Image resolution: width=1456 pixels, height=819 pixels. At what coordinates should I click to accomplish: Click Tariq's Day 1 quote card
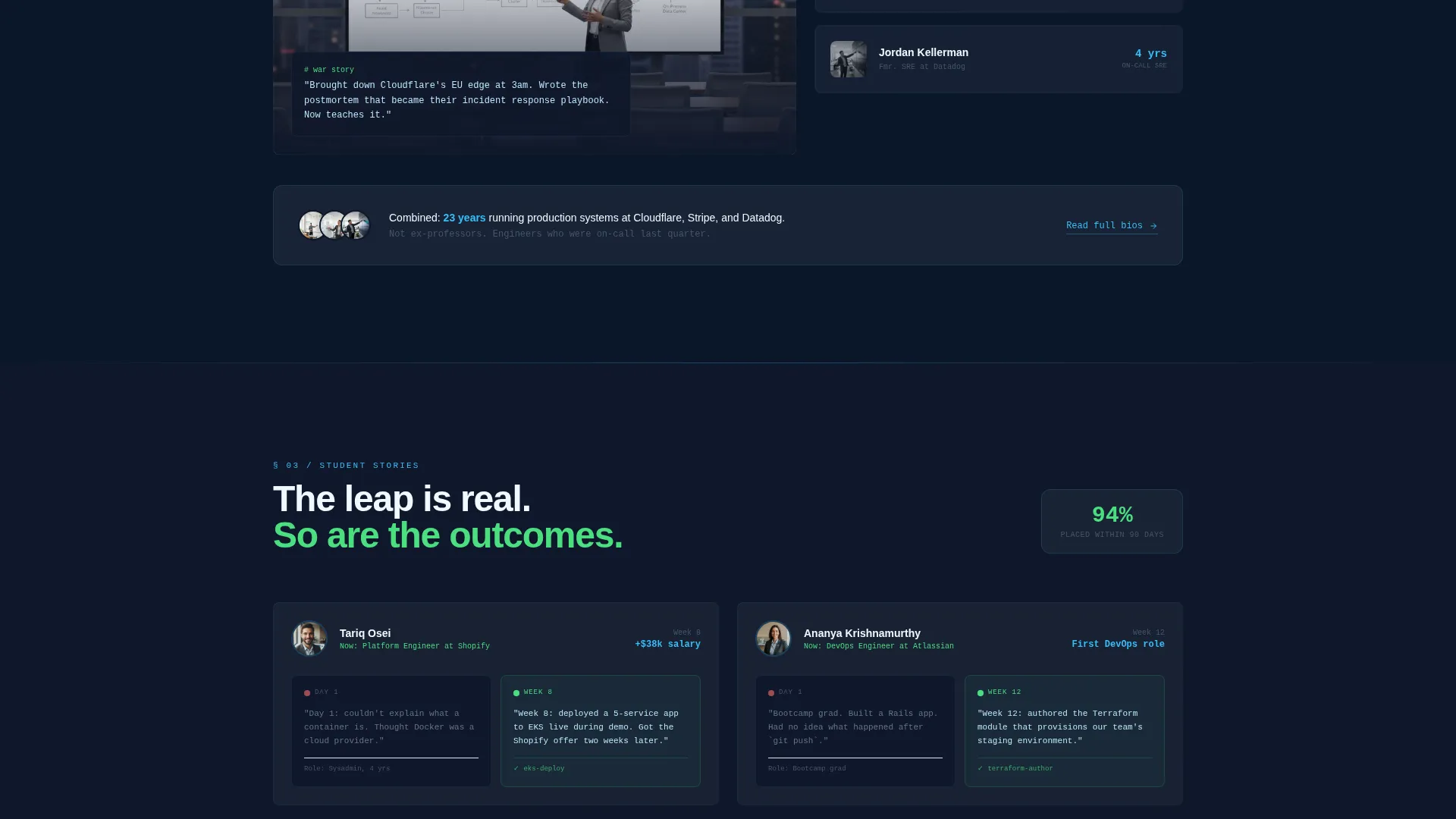click(391, 731)
